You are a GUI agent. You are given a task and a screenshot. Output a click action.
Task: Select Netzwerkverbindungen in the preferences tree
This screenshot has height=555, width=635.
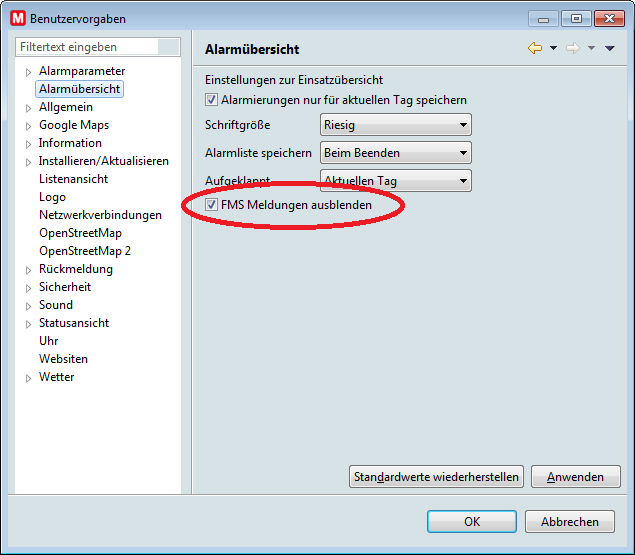coord(100,215)
